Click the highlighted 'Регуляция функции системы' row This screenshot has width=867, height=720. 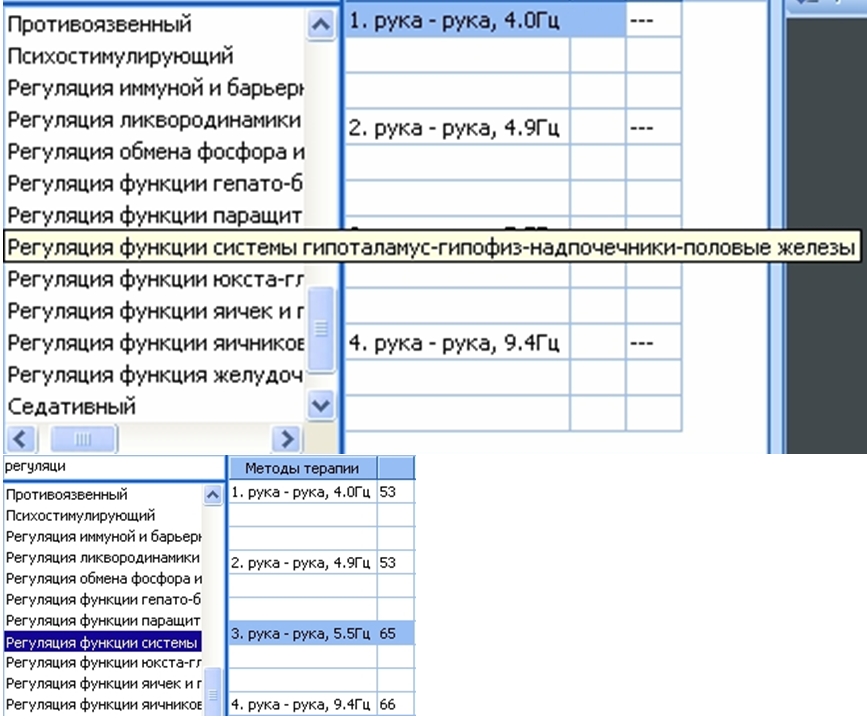tap(103, 642)
